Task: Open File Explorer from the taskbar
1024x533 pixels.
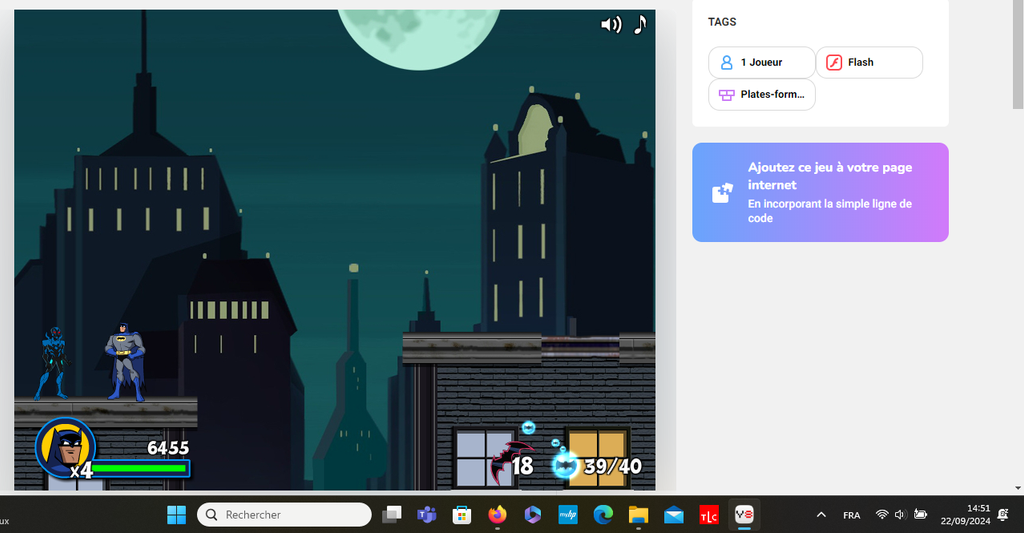Action: pos(638,515)
